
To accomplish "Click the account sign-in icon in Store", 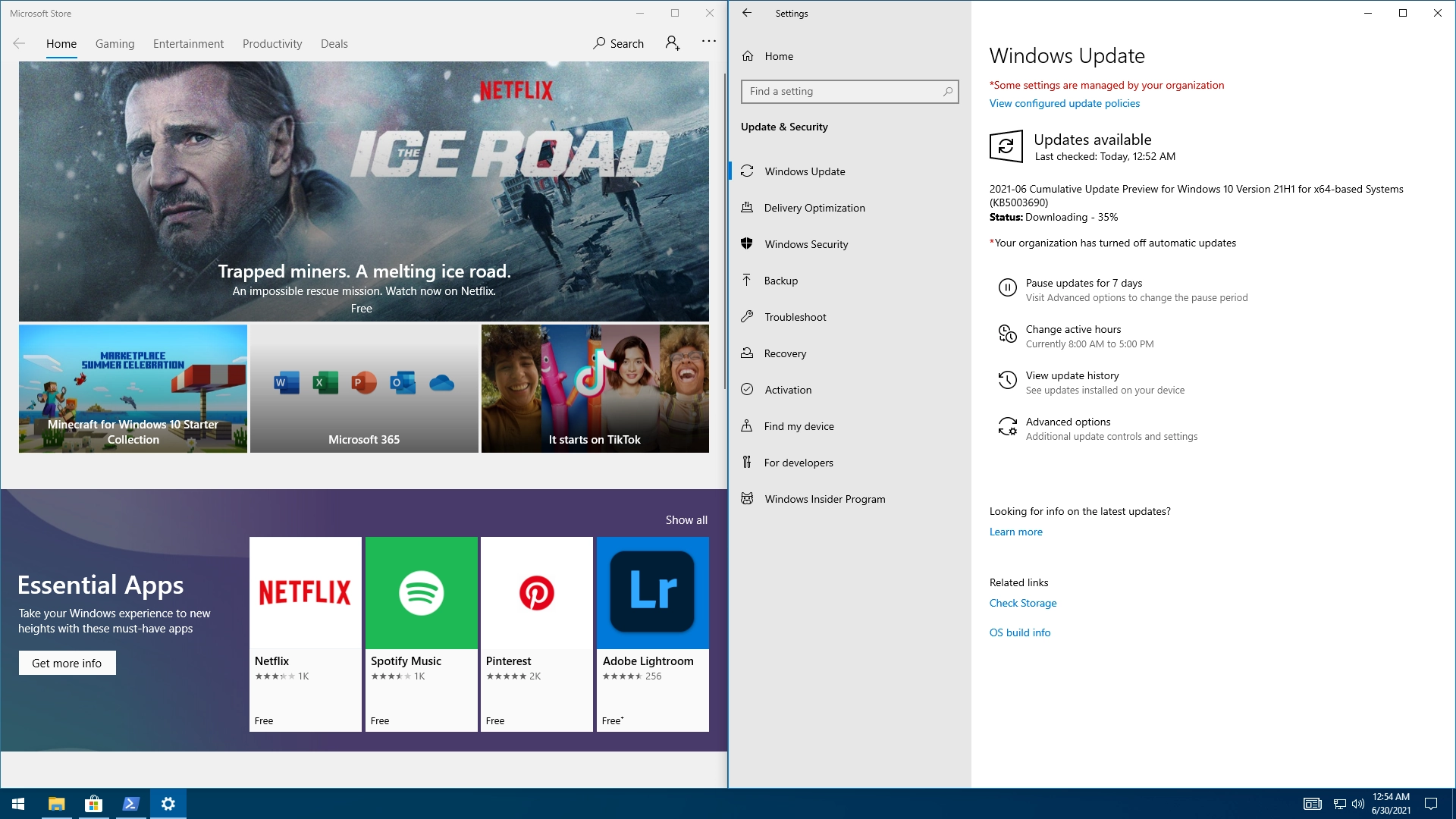I will 673,43.
